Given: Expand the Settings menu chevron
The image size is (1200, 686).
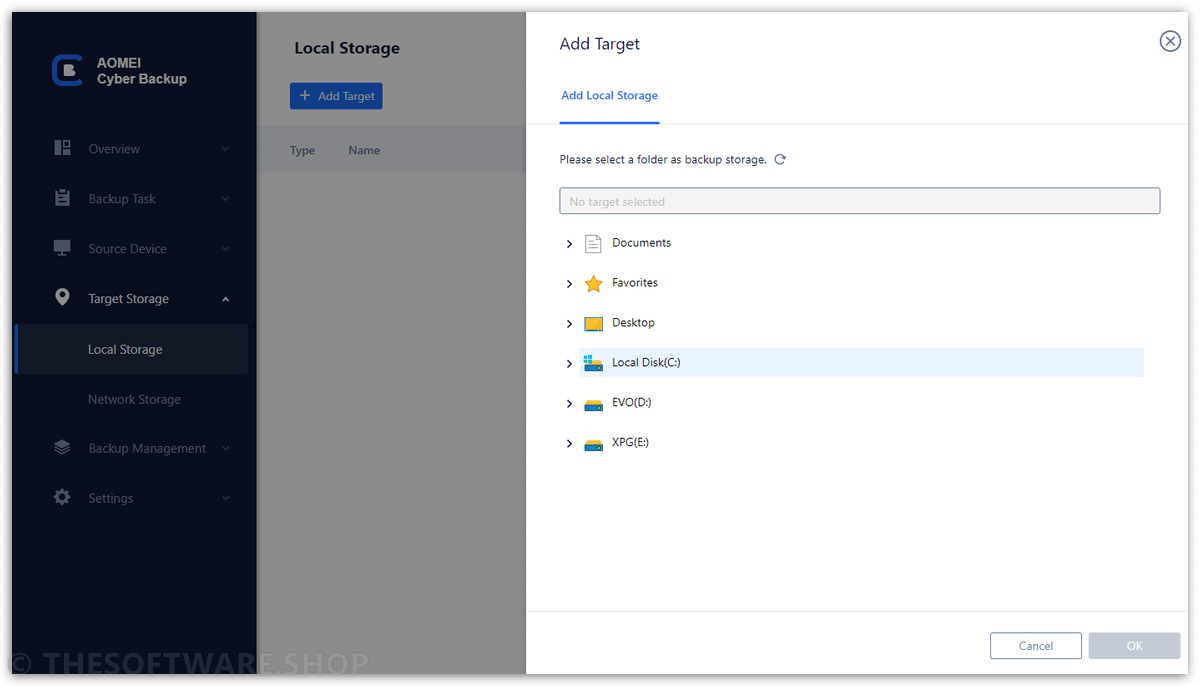Looking at the screenshot, I should 225,498.
